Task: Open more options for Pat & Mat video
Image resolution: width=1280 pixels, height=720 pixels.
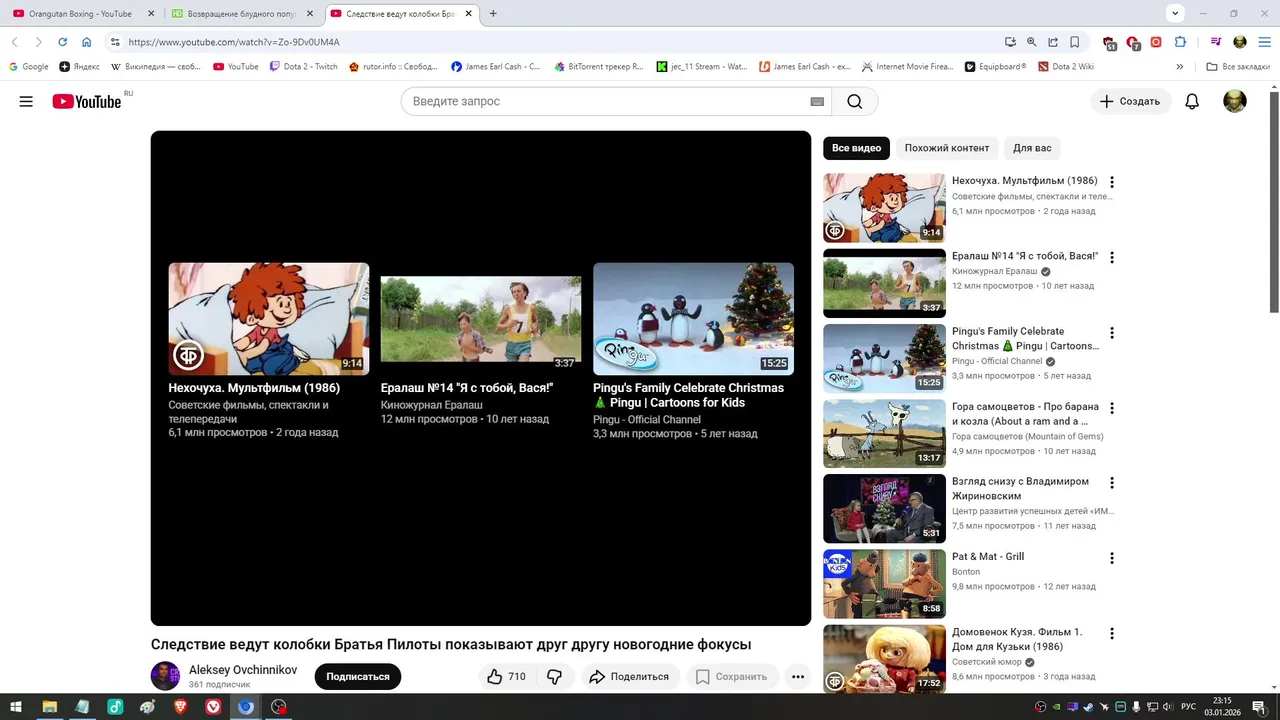Action: tap(1111, 558)
